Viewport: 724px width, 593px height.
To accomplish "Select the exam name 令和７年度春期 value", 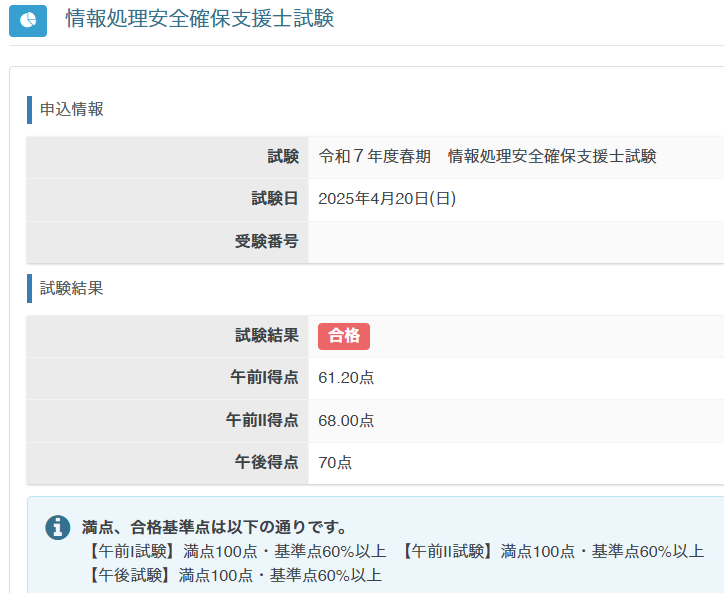I will (x=488, y=157).
